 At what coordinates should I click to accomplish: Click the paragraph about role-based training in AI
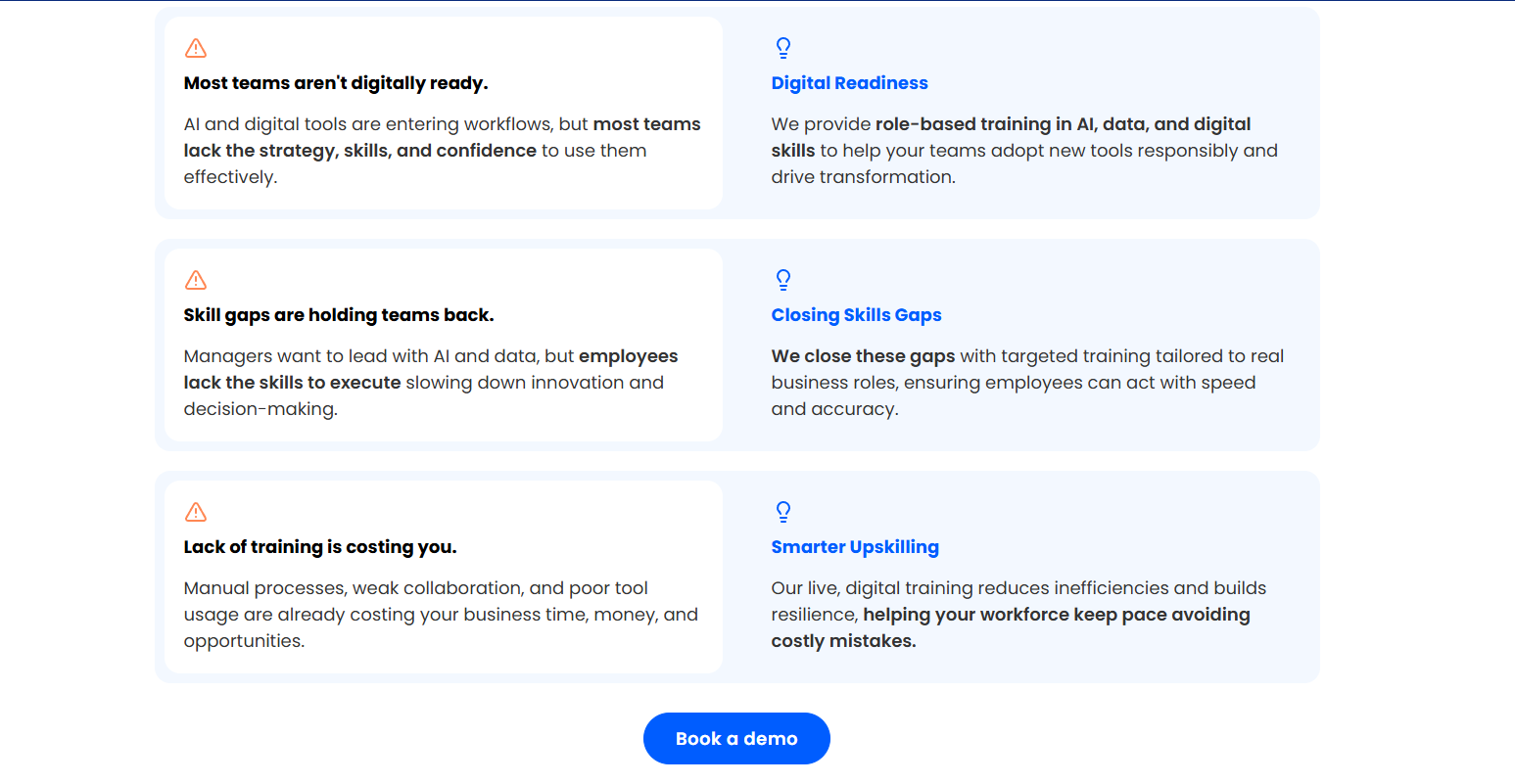[1023, 151]
